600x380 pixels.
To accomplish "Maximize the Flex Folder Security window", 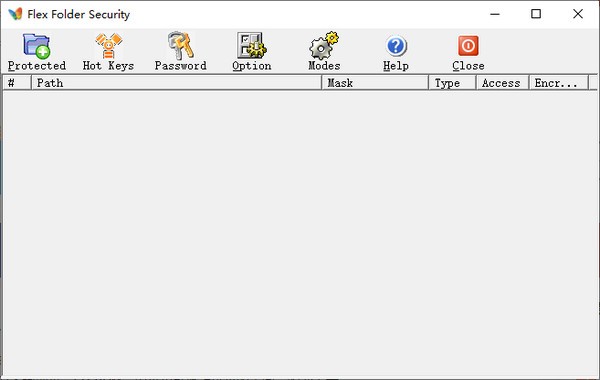I will click(536, 14).
